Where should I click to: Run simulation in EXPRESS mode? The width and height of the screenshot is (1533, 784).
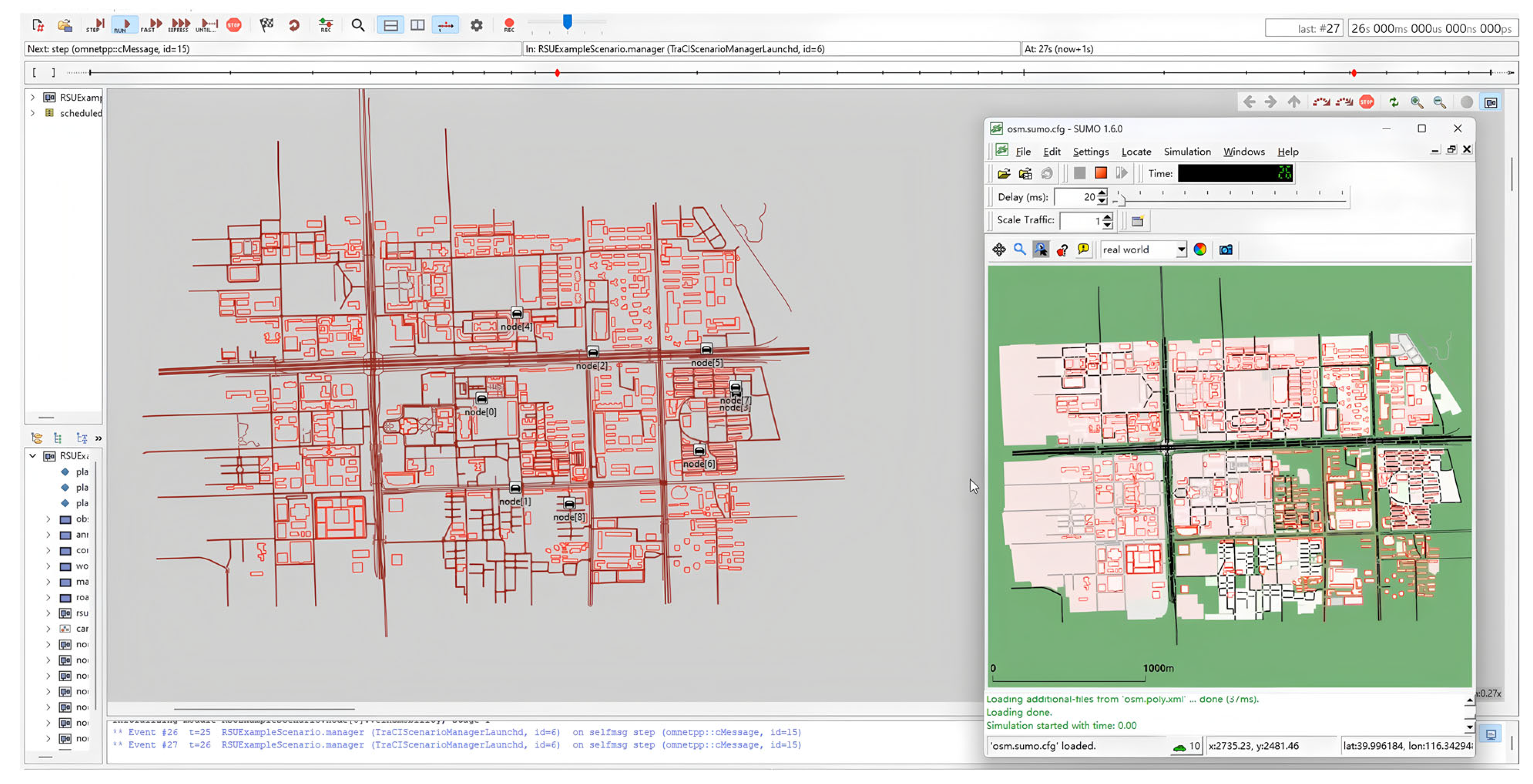point(178,25)
